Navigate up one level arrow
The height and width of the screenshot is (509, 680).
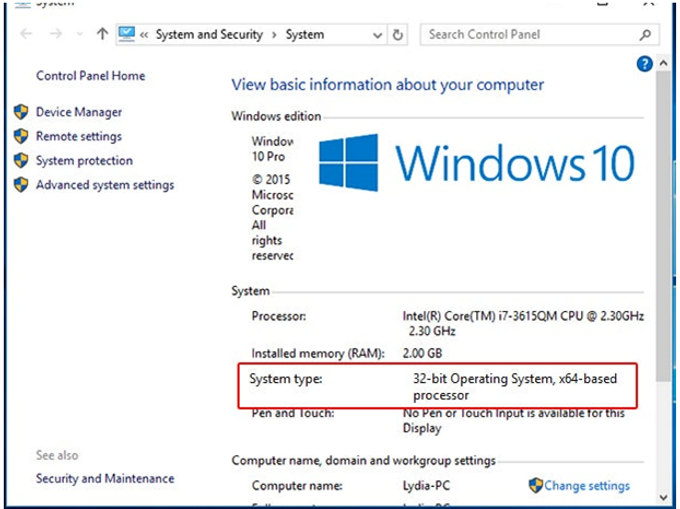point(102,34)
